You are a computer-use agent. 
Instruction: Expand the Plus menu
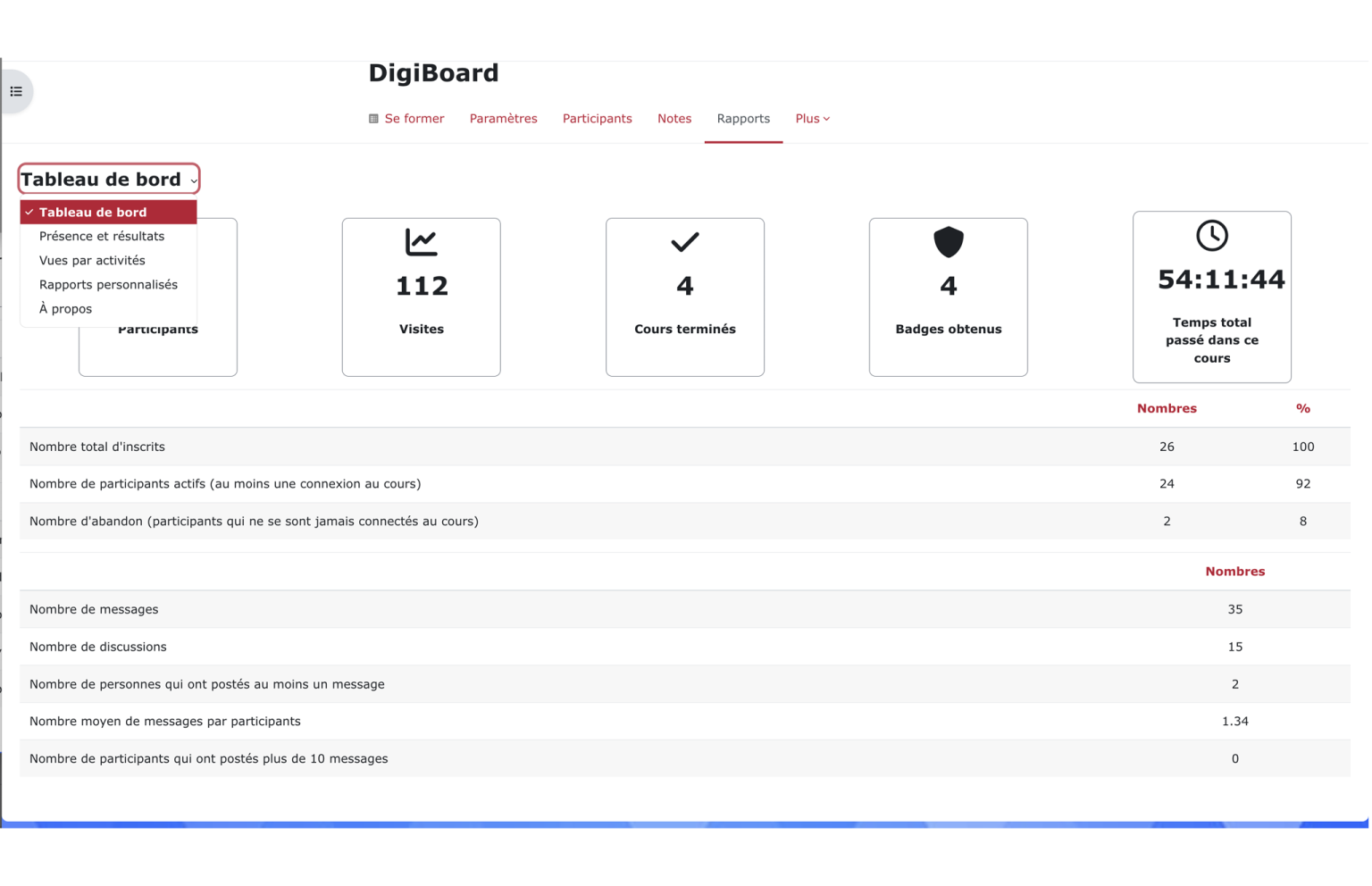tap(811, 118)
